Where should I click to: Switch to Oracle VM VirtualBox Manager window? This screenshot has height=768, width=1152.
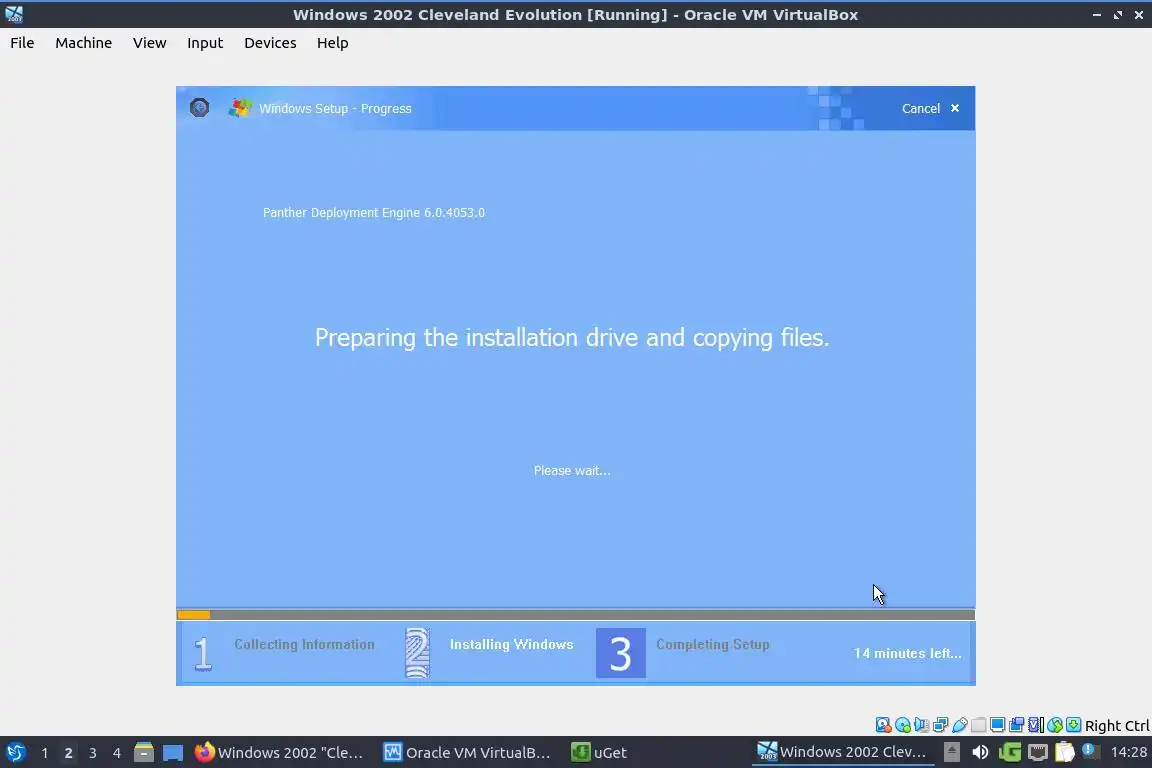[x=467, y=753]
